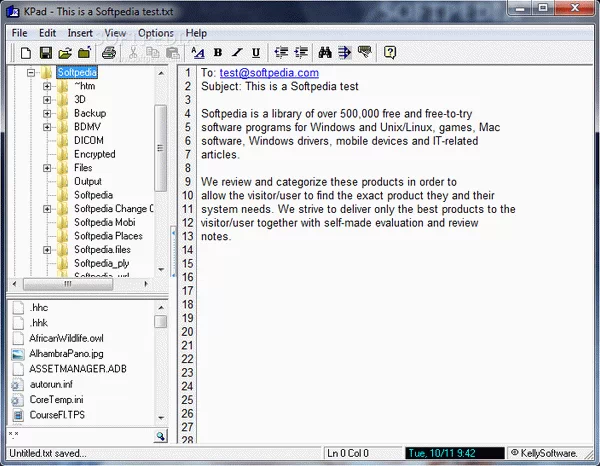Screen dimensions: 600x466
Task: Click the Find binoculars icon
Action: pos(325,53)
